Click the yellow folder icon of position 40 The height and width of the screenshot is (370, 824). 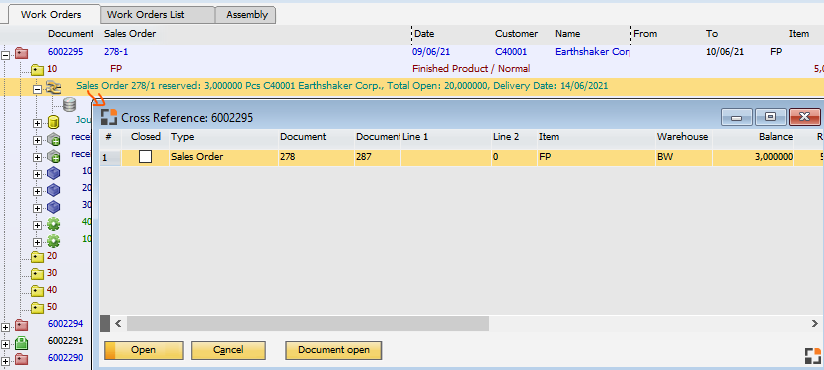tap(37, 290)
